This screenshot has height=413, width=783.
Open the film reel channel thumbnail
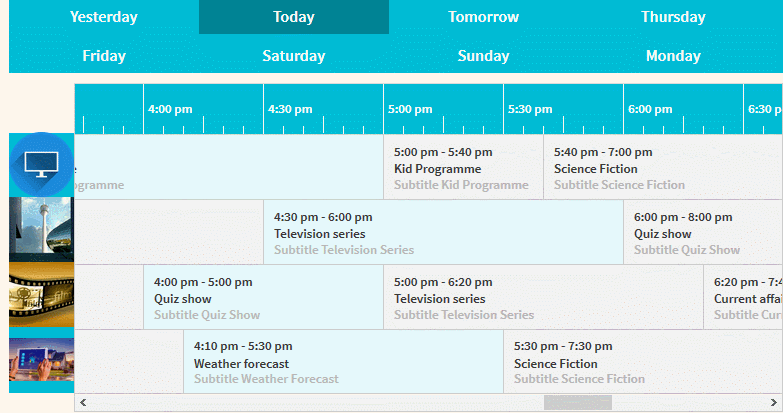(x=41, y=295)
